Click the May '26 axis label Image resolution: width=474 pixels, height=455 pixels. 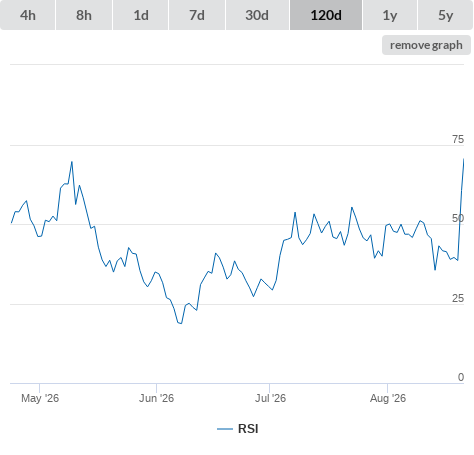click(x=40, y=398)
